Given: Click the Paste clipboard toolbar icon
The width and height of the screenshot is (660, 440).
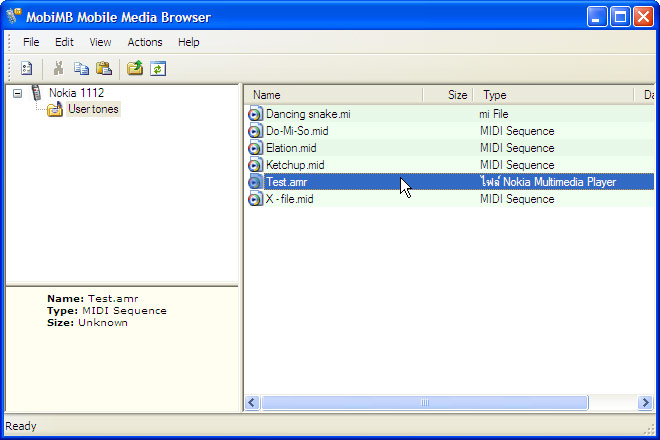Looking at the screenshot, I should 104,68.
